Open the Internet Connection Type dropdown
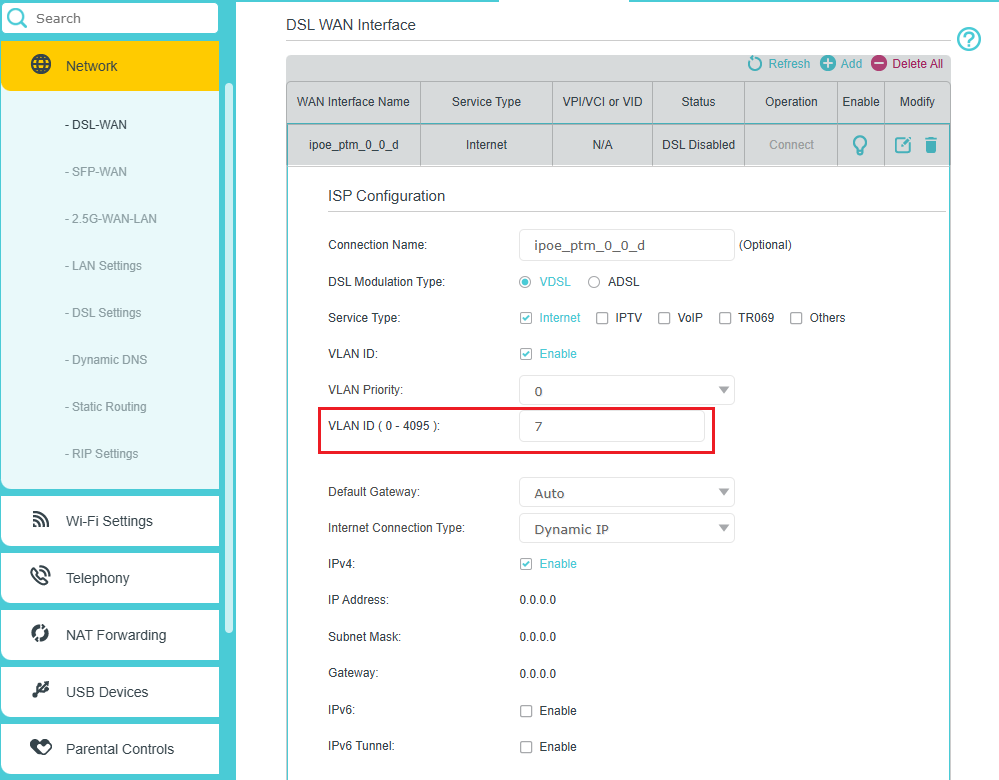 [x=626, y=528]
